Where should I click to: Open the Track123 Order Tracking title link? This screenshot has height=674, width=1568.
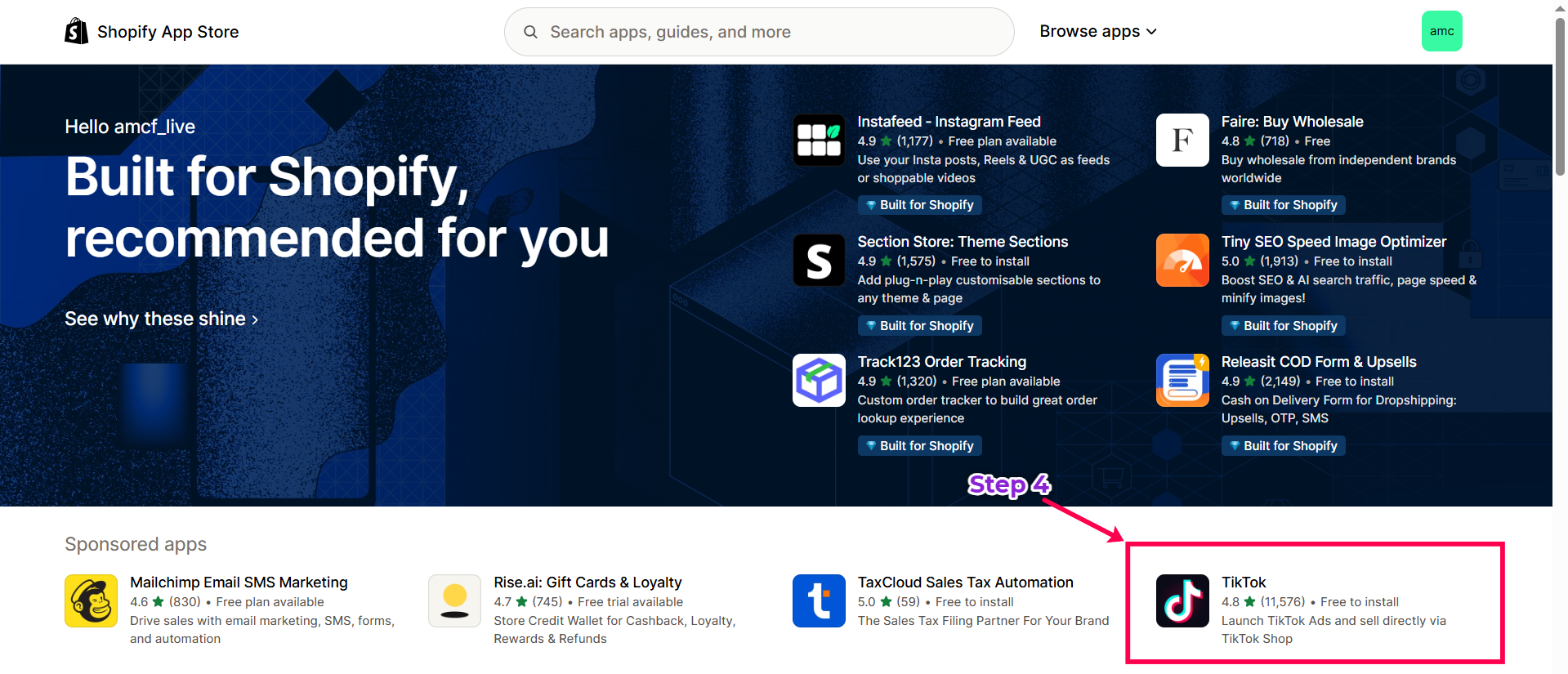(941, 362)
